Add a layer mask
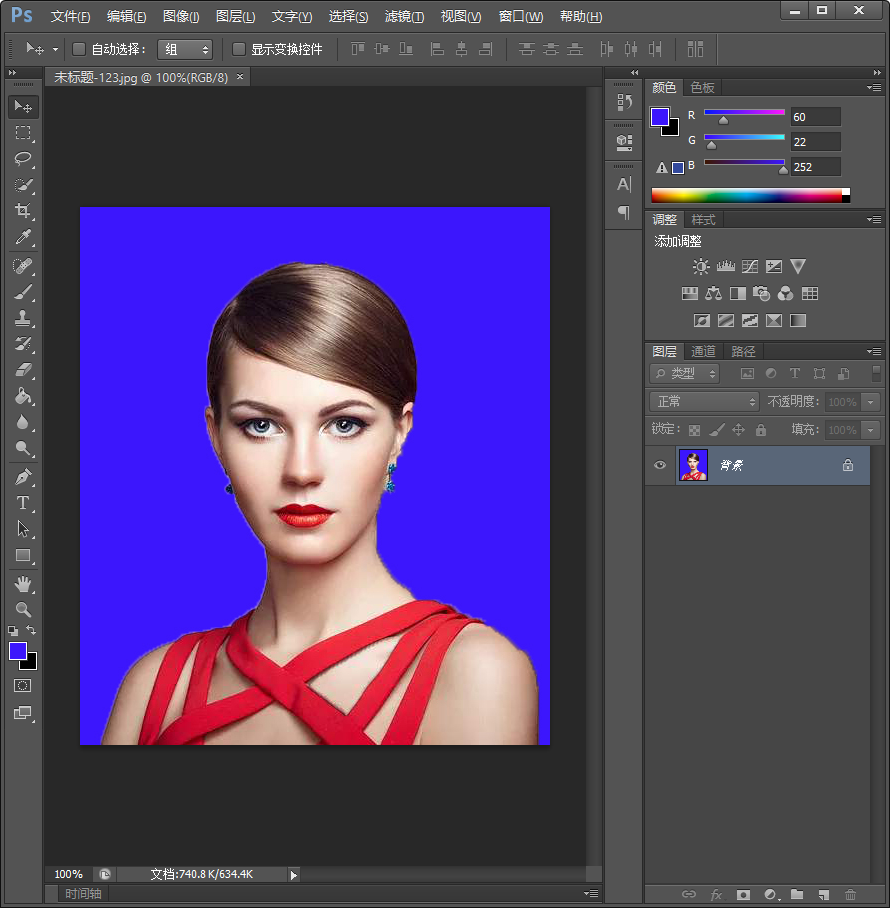 pyautogui.click(x=743, y=895)
